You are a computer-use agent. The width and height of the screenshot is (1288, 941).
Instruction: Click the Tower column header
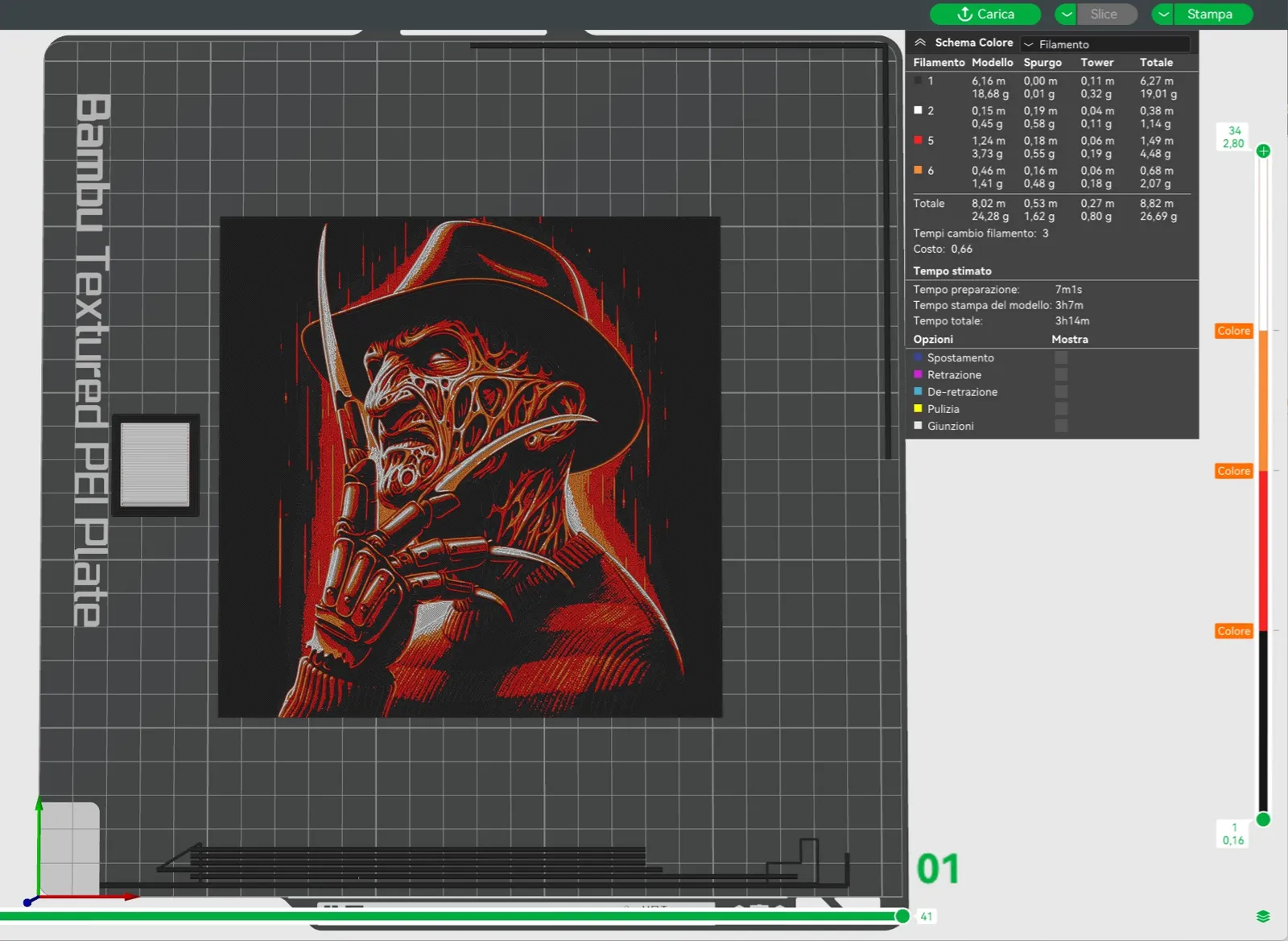tap(1097, 63)
